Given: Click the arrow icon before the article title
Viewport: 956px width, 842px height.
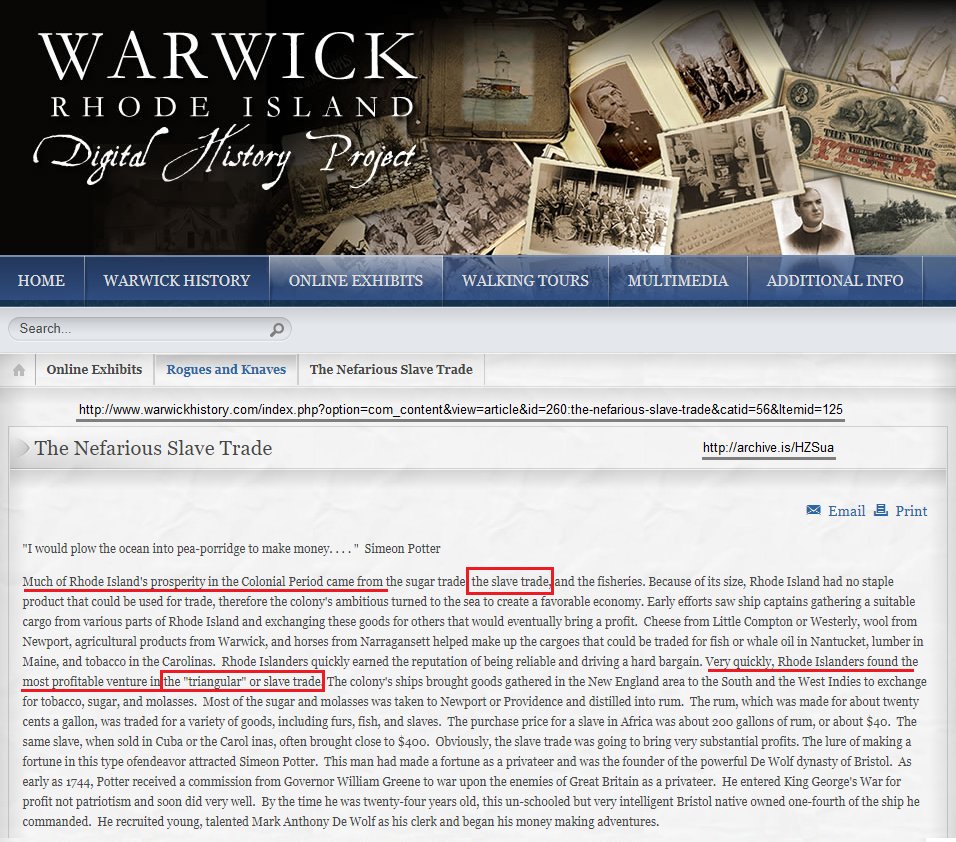Looking at the screenshot, I should [x=20, y=448].
